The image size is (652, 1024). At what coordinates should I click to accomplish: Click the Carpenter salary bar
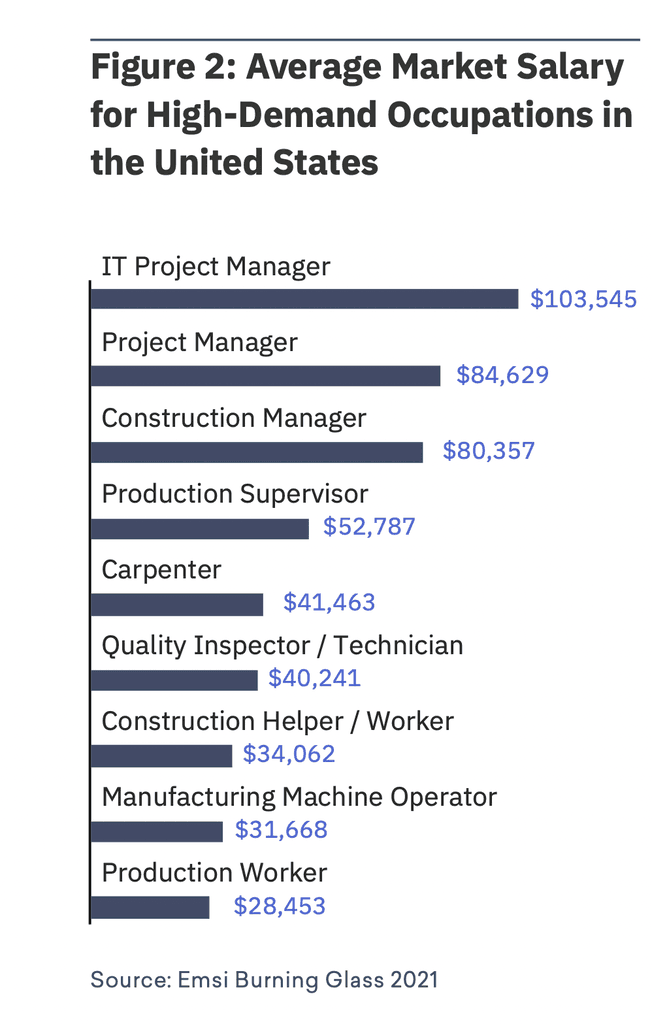[177, 604]
